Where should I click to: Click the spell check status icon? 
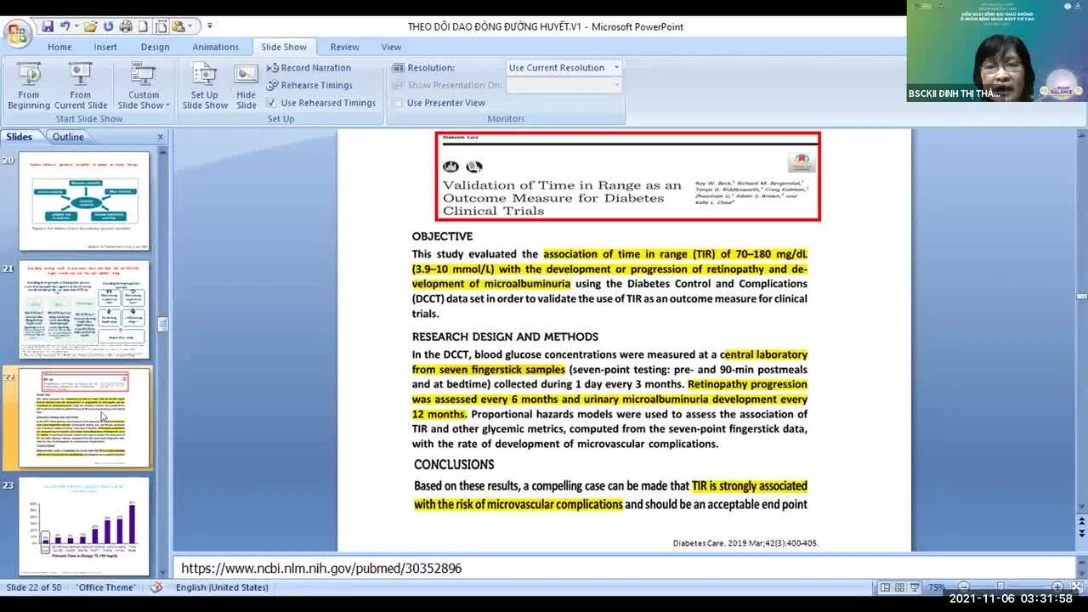tap(156, 588)
